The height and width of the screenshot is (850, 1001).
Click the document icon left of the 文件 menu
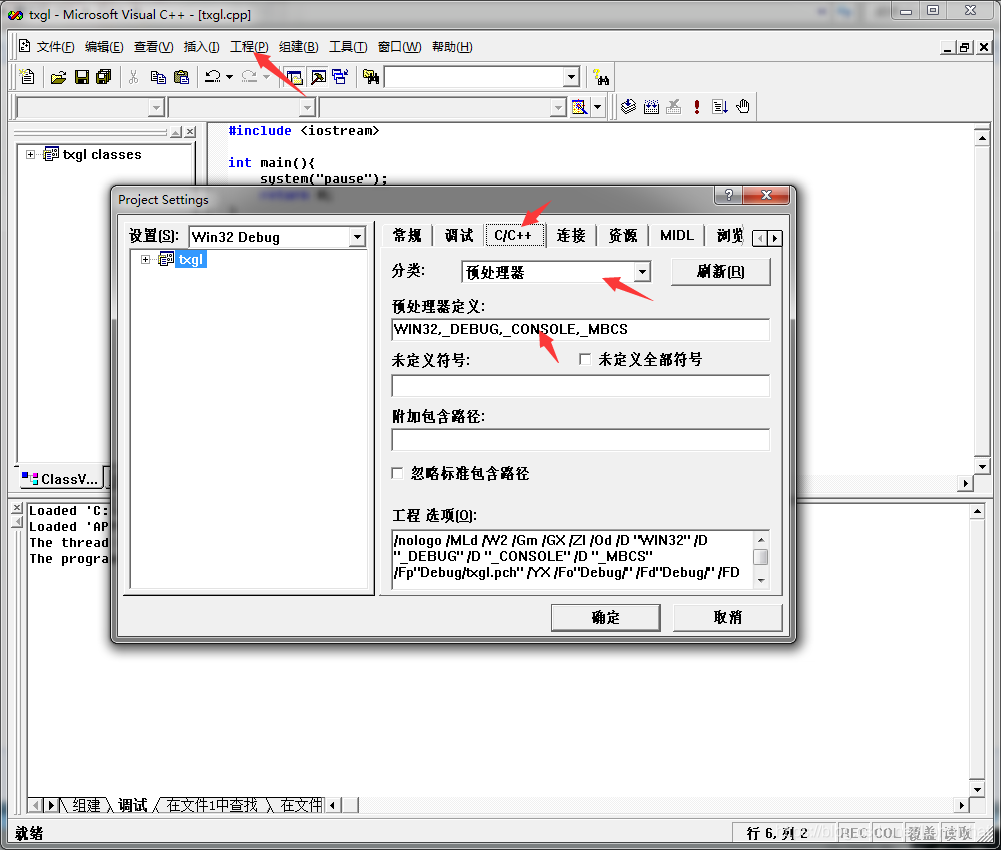[24, 46]
